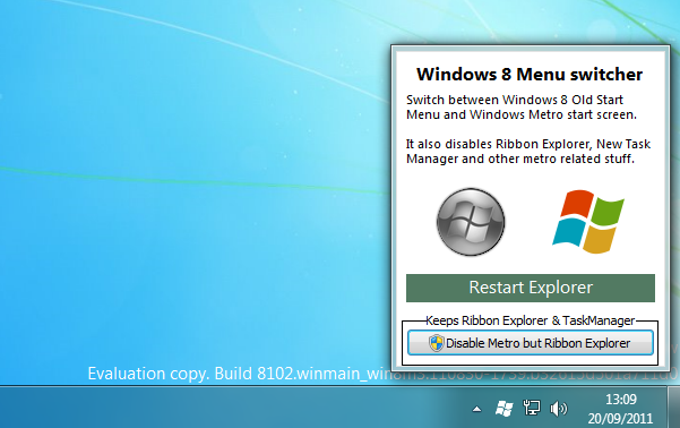Click Disable Metro but Ribbon Explorer button
Image resolution: width=680 pixels, height=428 pixels.
click(530, 343)
